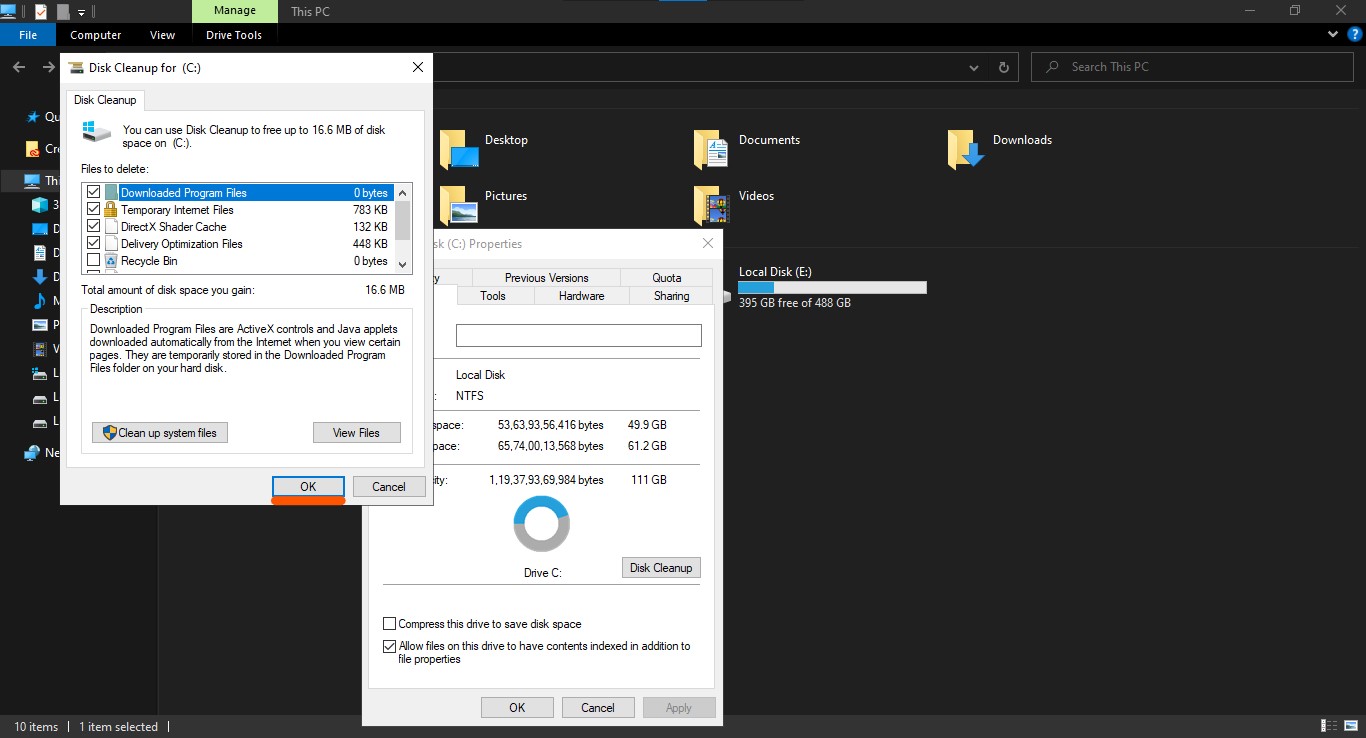Click the Search This PC field
This screenshot has height=738, width=1366.
click(1193, 67)
